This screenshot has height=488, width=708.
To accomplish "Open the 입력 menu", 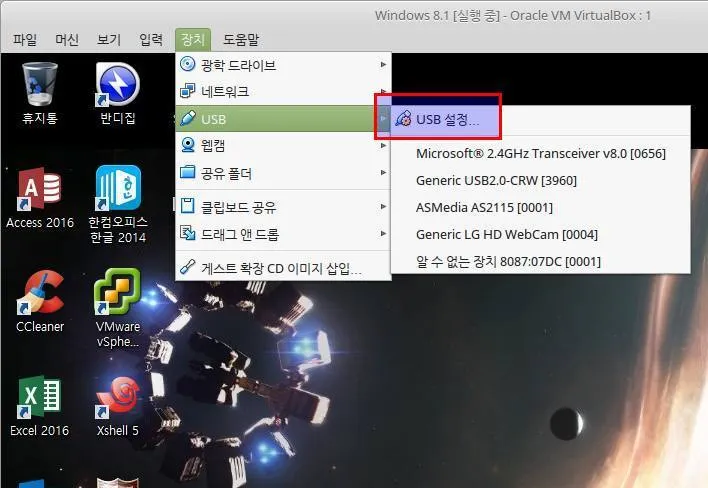I will (x=151, y=40).
